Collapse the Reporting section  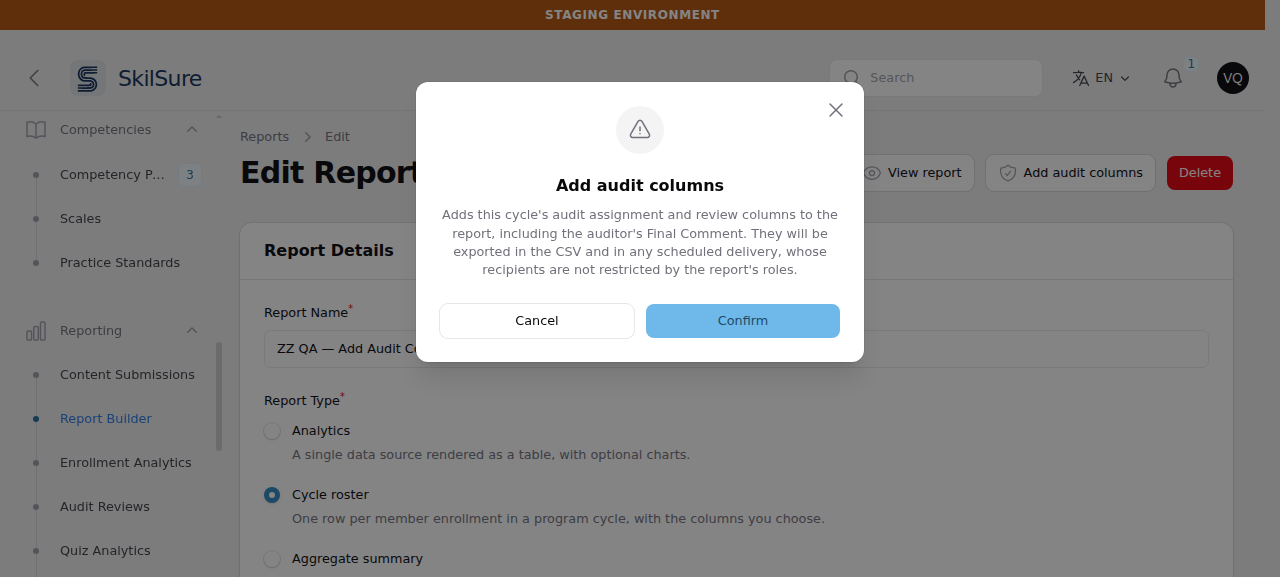click(192, 331)
